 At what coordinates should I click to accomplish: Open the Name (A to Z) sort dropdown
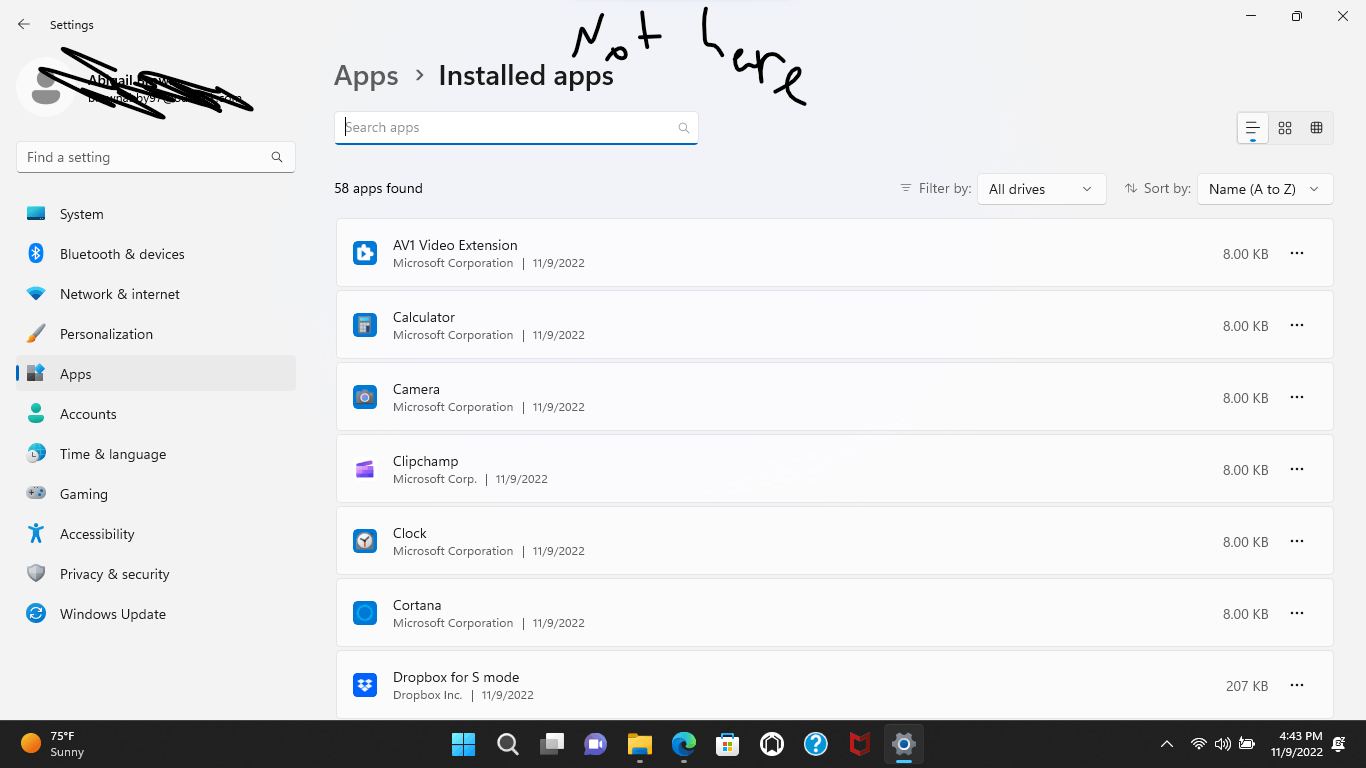[x=1264, y=188]
